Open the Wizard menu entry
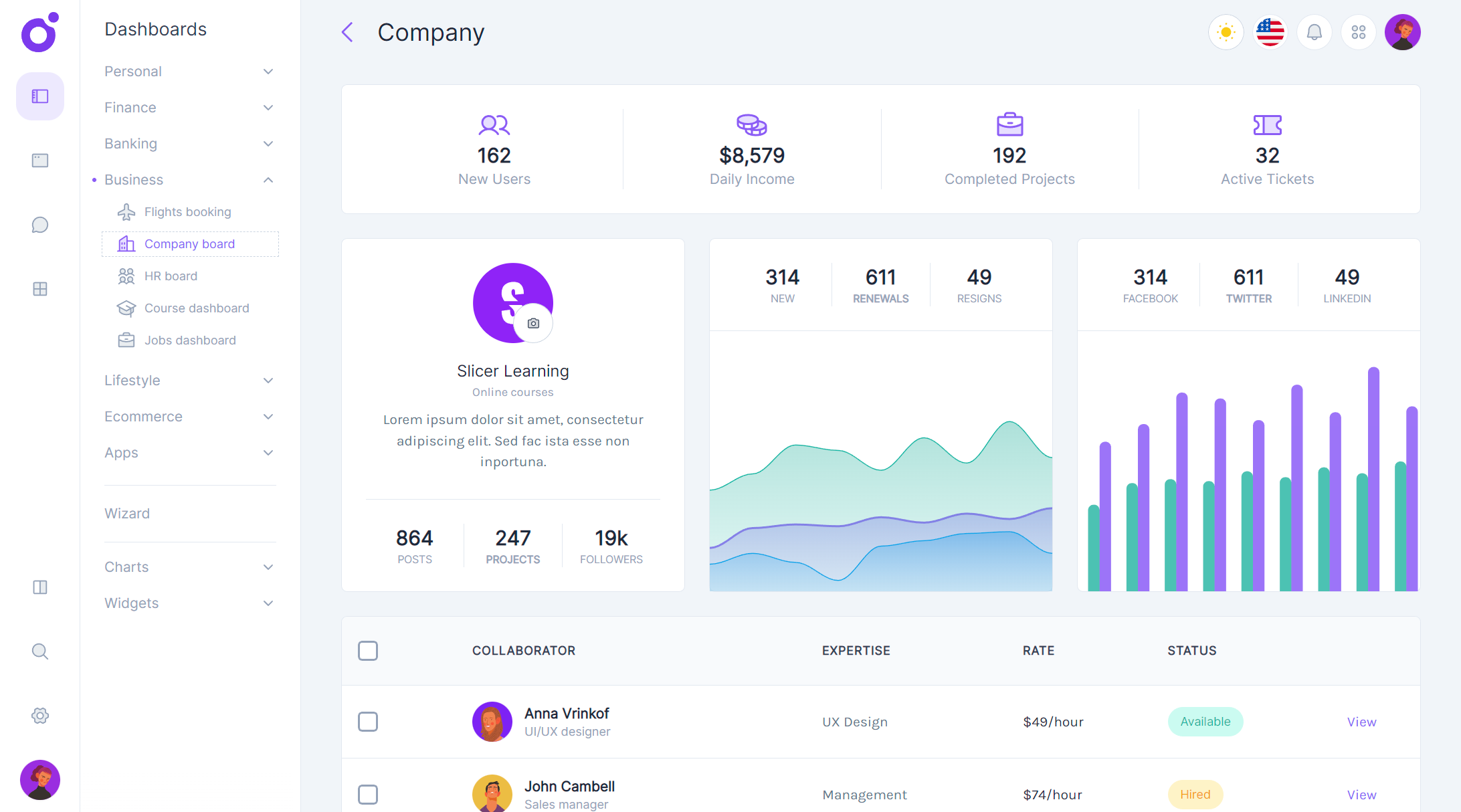The width and height of the screenshot is (1461, 812). pos(127,513)
